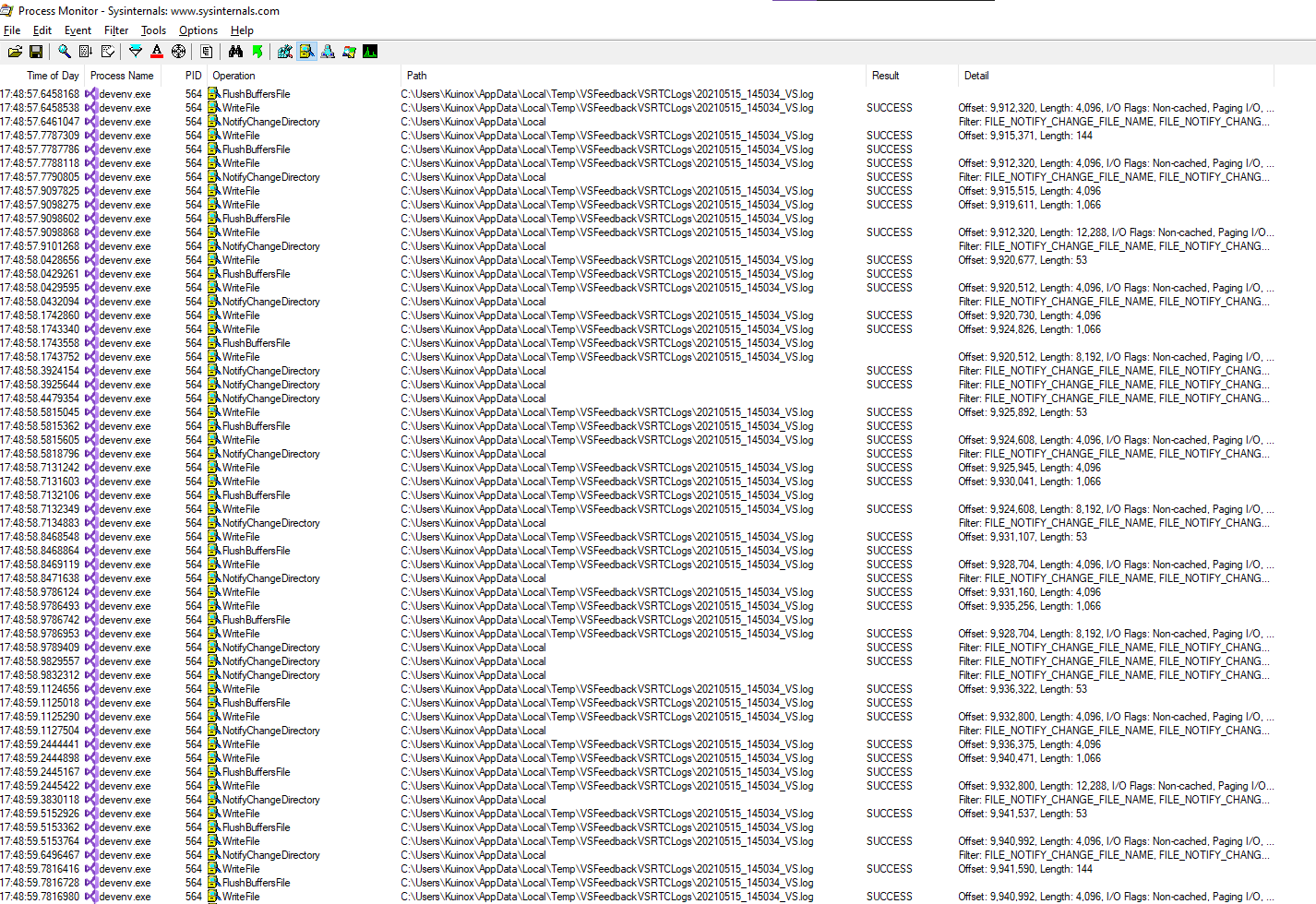
Task: Click detail 'Offset: 9,941,537, Length: 53'
Action: (x=1023, y=814)
